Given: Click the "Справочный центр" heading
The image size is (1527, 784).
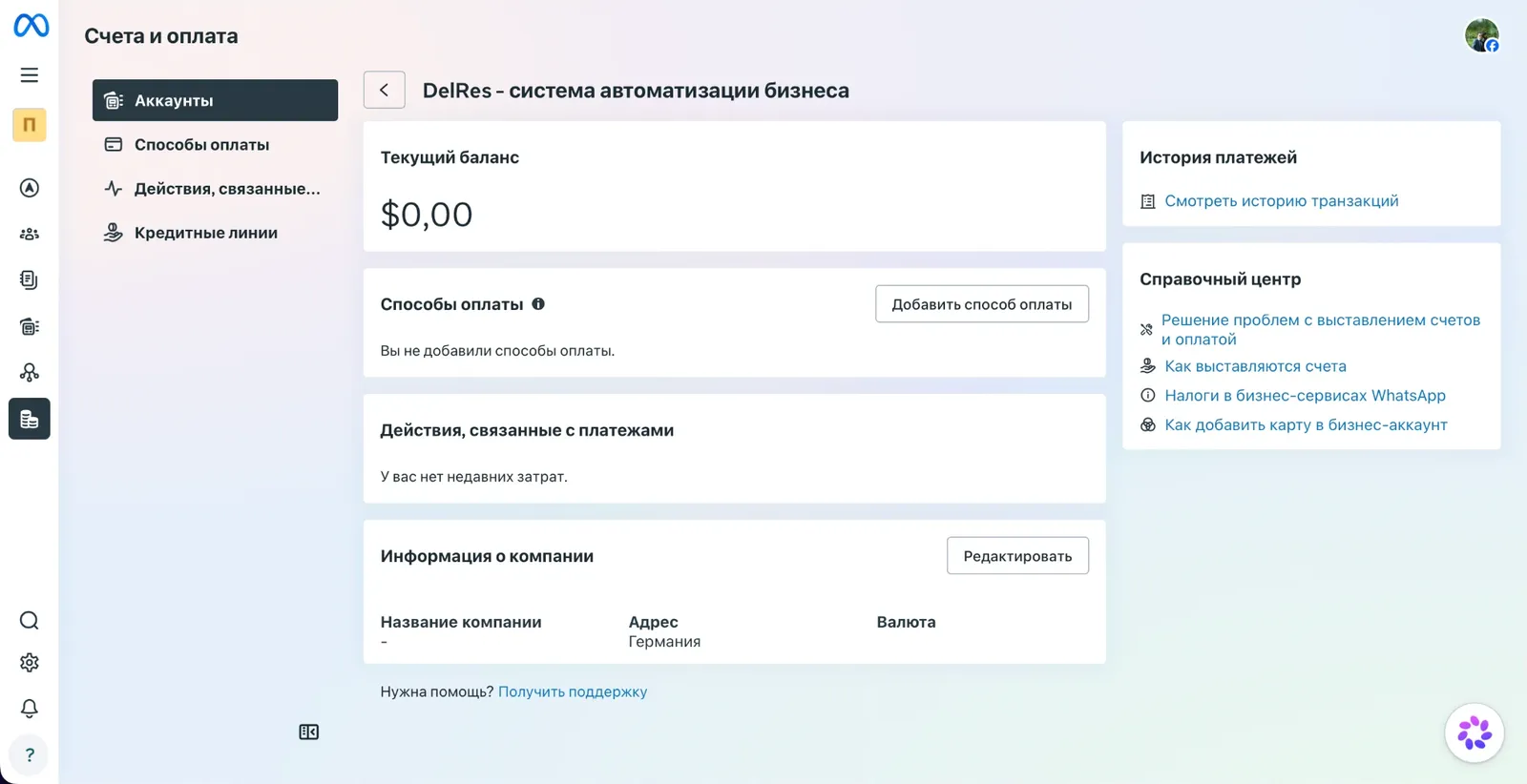Looking at the screenshot, I should (x=1221, y=279).
